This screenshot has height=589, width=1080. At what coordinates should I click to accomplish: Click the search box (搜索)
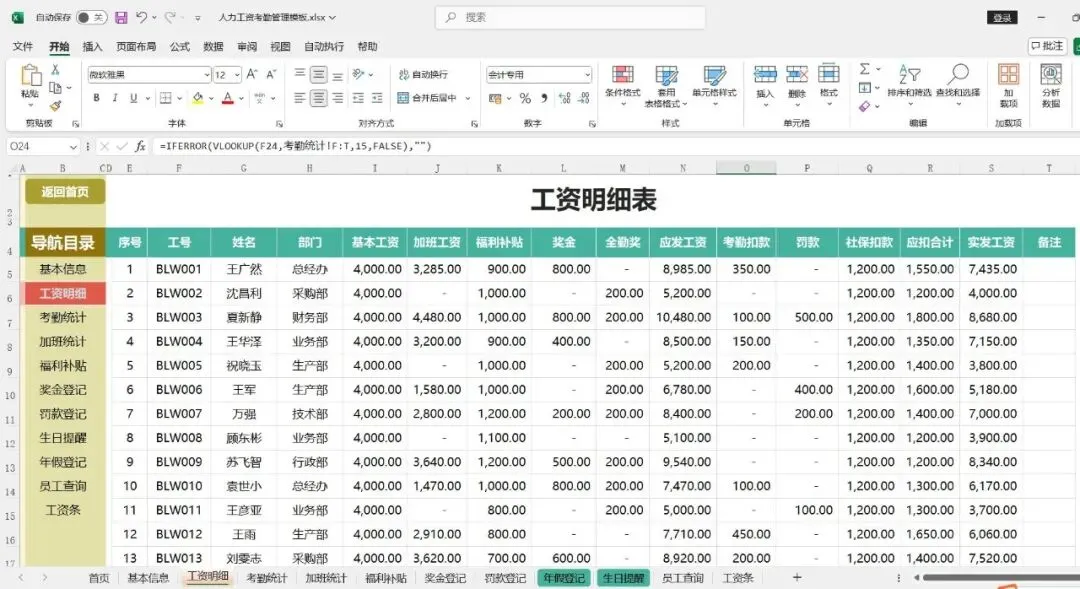pos(570,17)
